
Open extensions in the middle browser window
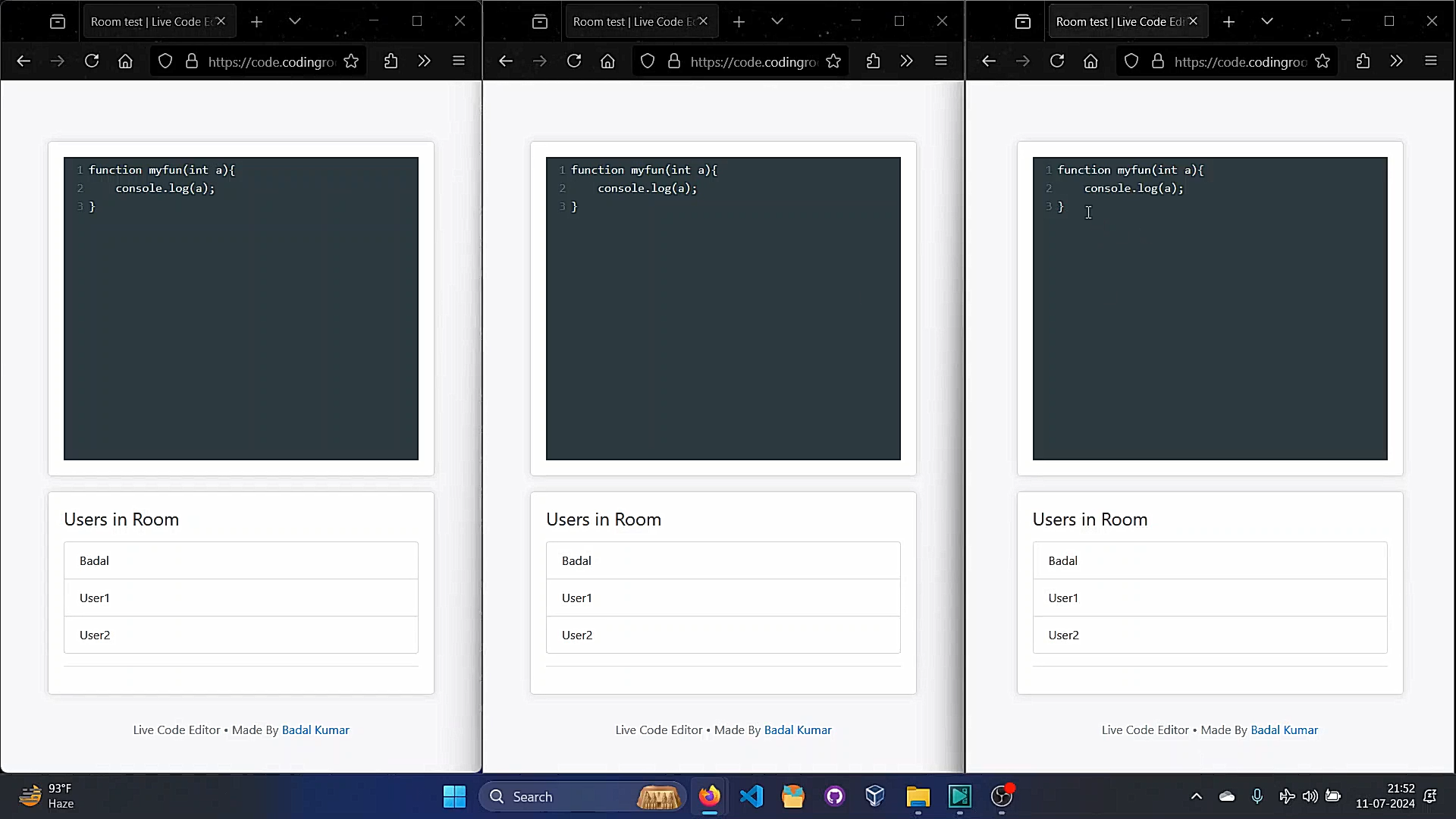pos(874,61)
